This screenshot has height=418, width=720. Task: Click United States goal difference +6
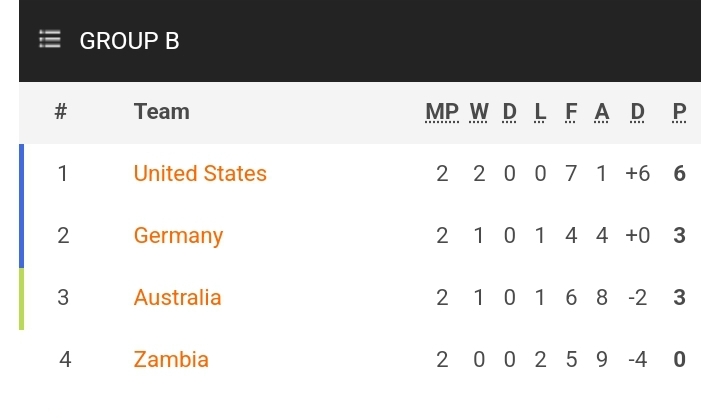(x=638, y=174)
